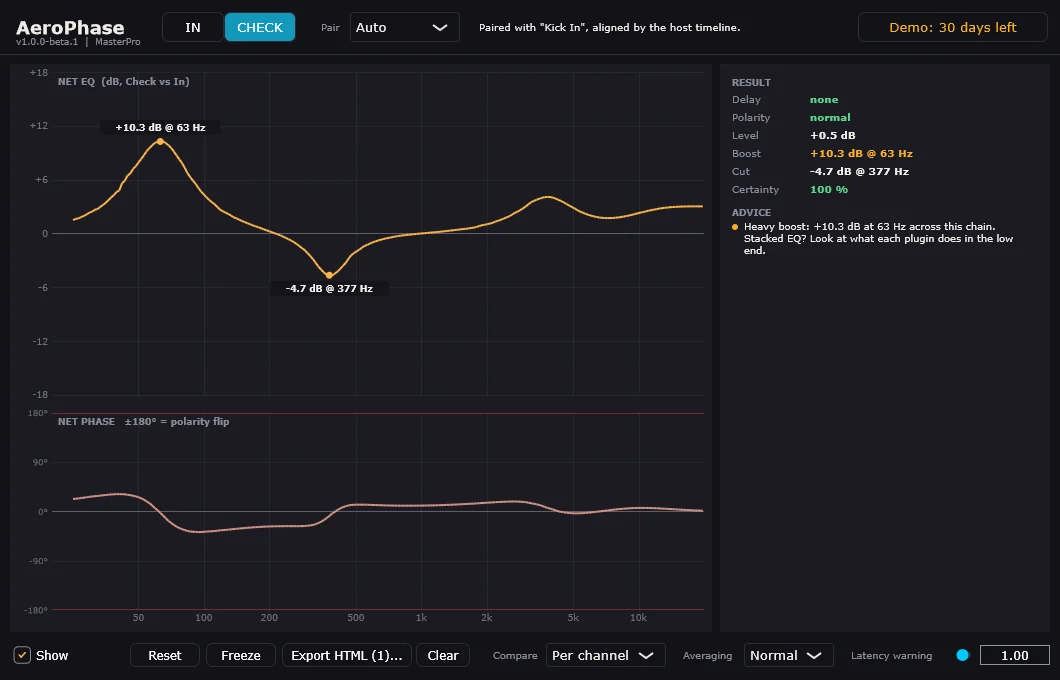Screen dimensions: 1060x680
Task: Open the Averaging Normal dropdown
Action: point(788,655)
